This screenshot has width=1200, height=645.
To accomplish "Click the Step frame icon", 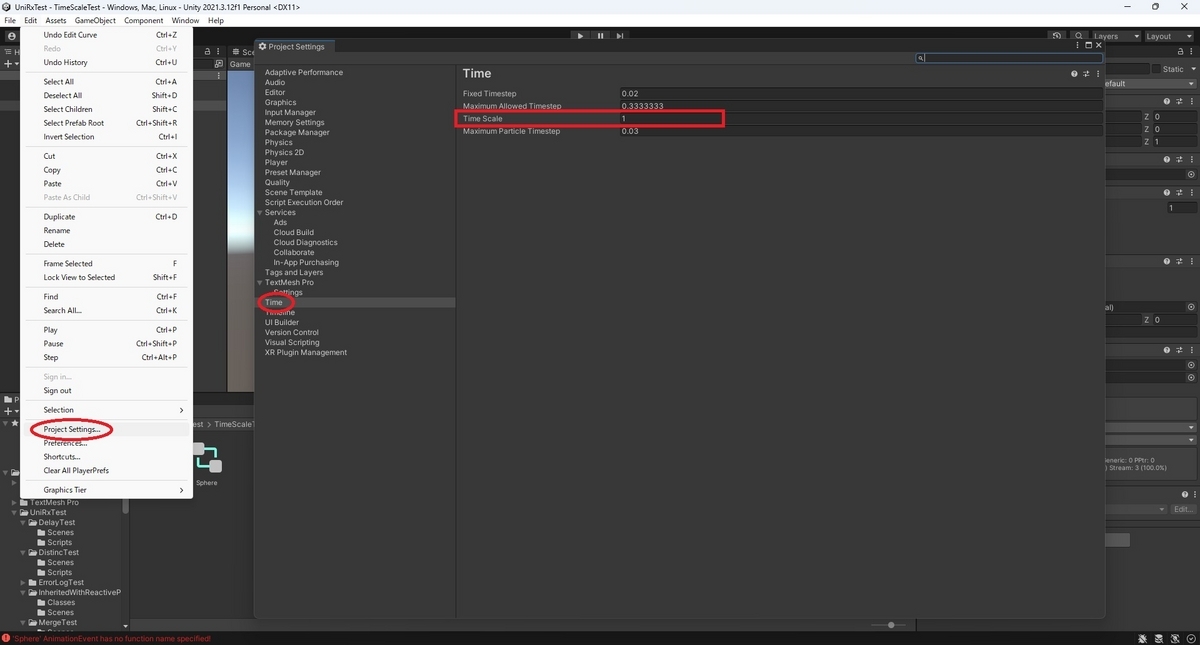I will pyautogui.click(x=620, y=35).
